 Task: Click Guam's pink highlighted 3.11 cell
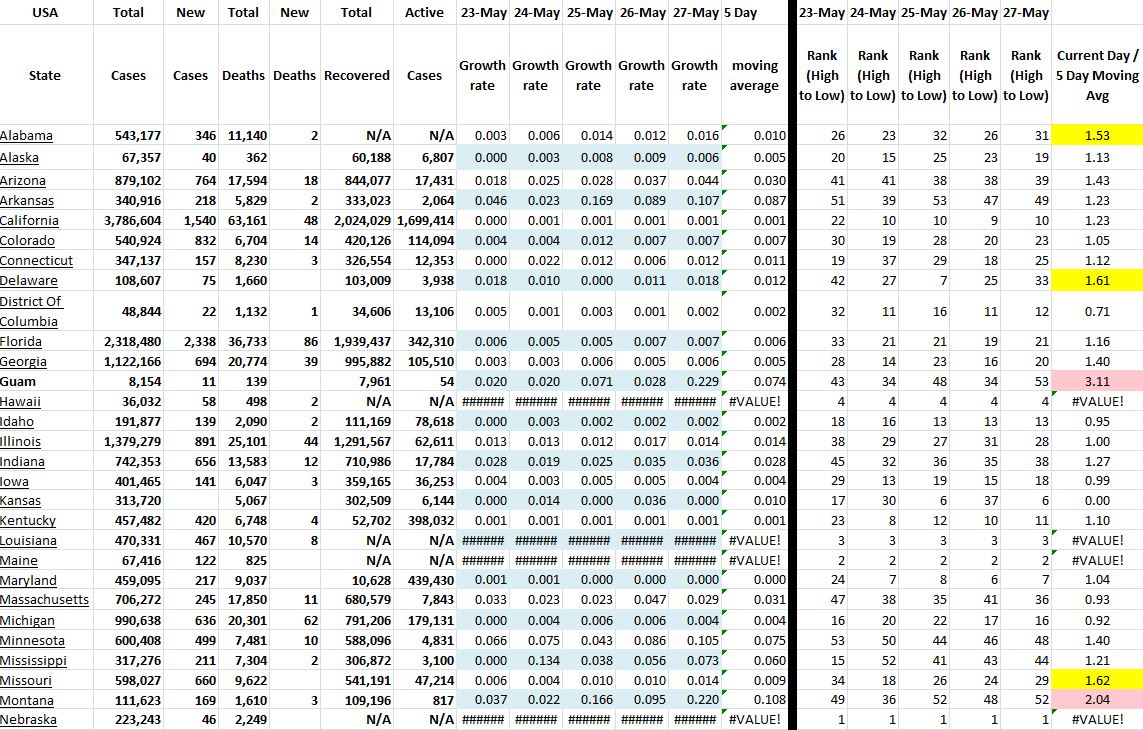coord(1097,381)
